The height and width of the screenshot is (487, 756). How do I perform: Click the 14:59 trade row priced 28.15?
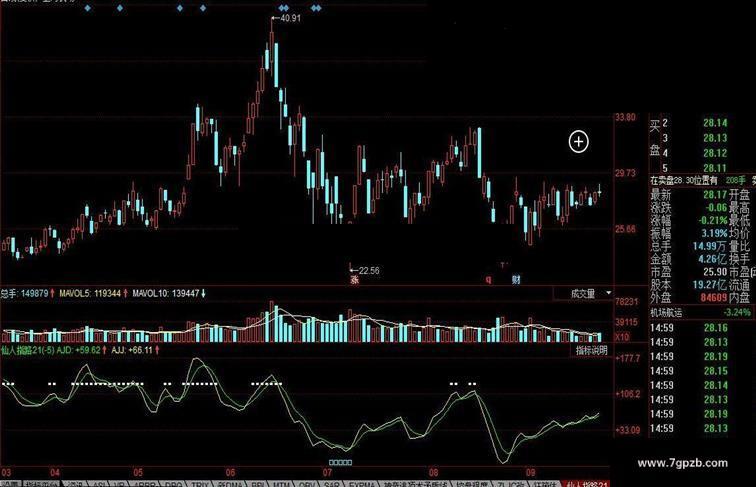pyautogui.click(x=689, y=371)
